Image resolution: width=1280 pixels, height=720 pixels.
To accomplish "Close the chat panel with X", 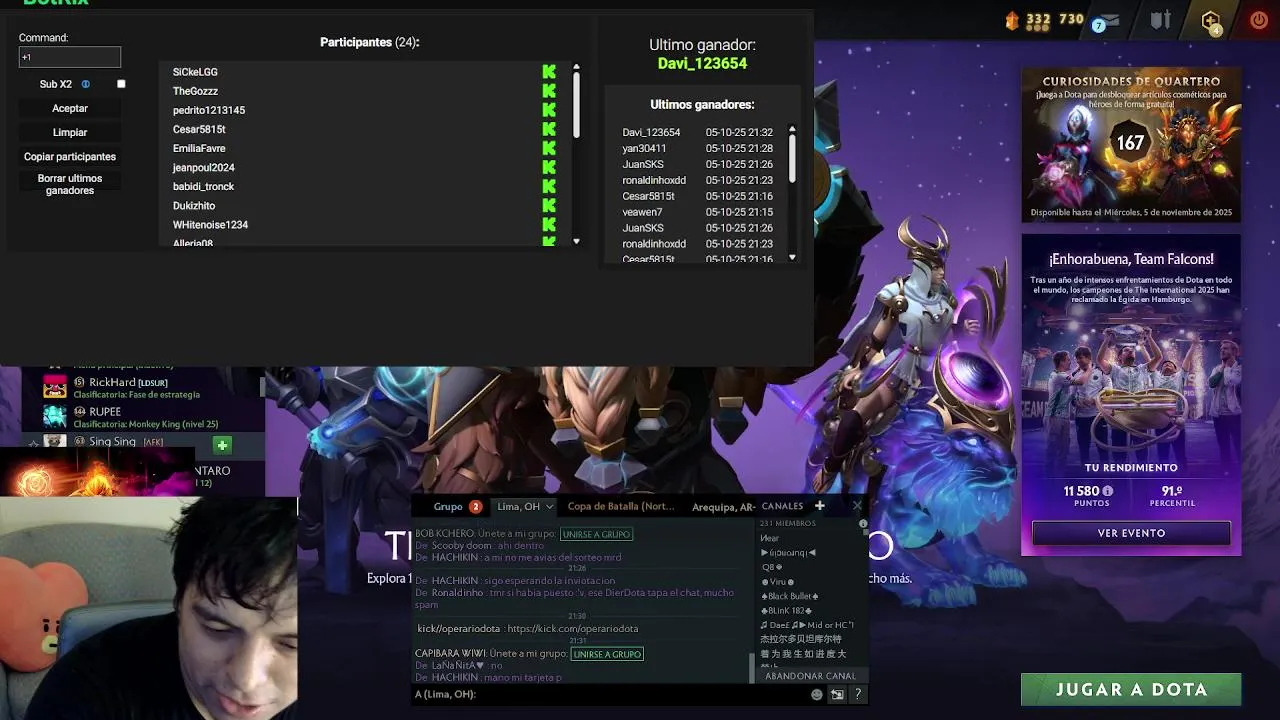I will pyautogui.click(x=857, y=506).
